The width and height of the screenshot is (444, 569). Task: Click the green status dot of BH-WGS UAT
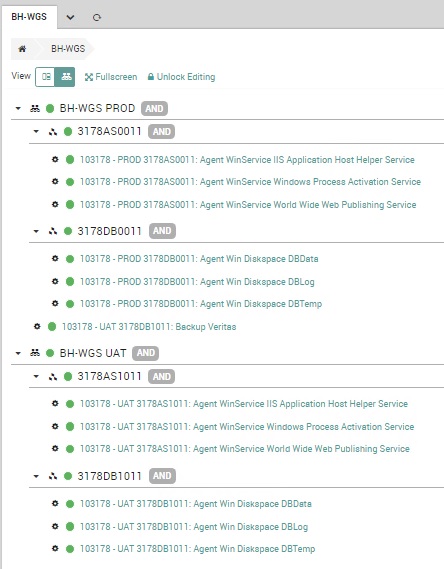point(50,353)
